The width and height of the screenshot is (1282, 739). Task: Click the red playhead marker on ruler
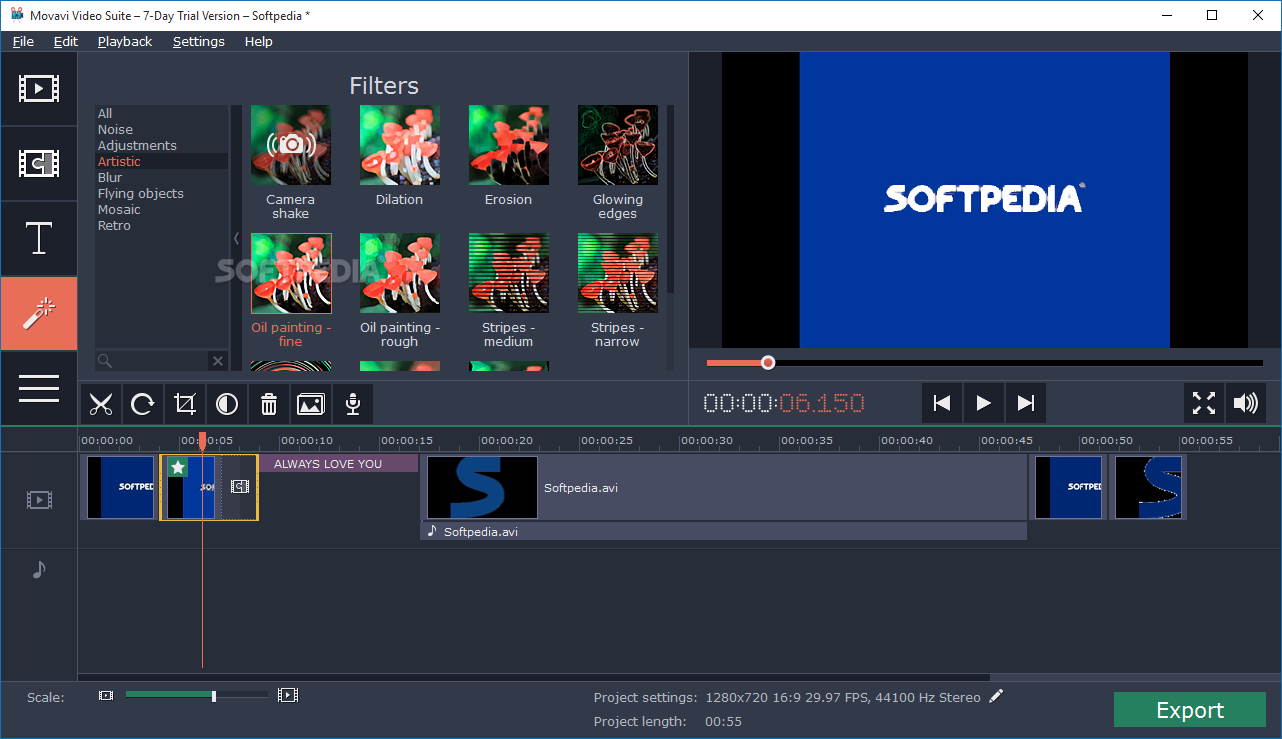click(202, 441)
